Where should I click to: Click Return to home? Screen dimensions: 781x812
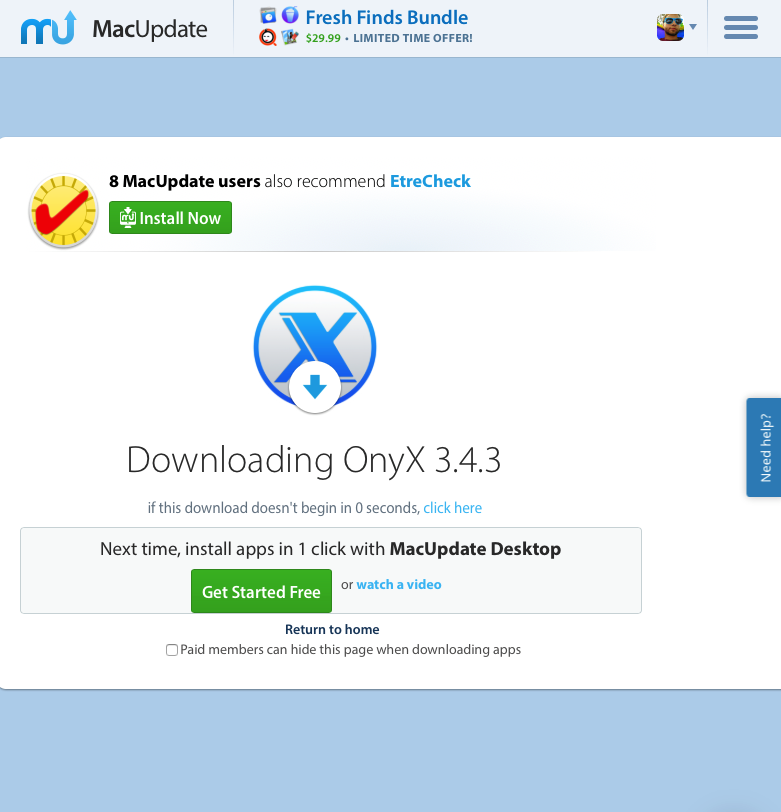pyautogui.click(x=332, y=629)
